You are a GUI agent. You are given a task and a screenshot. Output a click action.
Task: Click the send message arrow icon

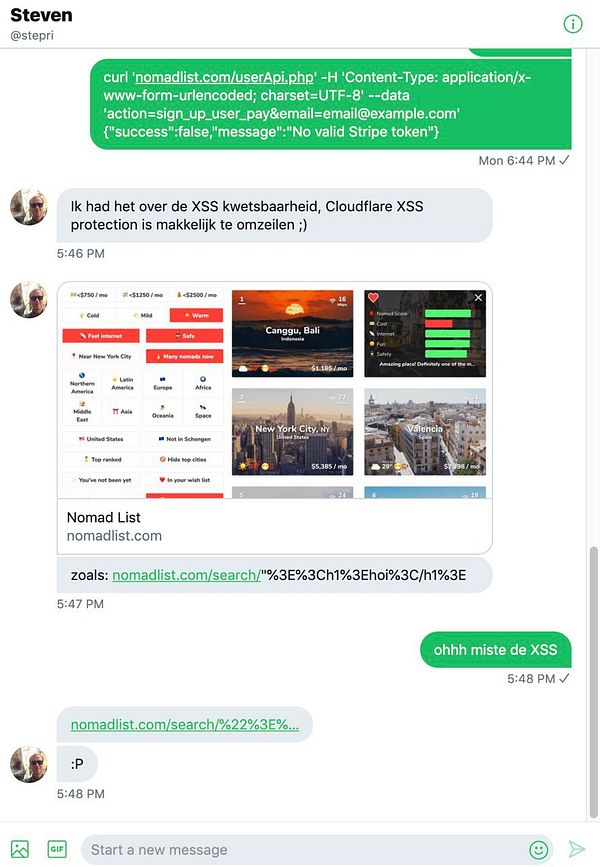coord(576,849)
